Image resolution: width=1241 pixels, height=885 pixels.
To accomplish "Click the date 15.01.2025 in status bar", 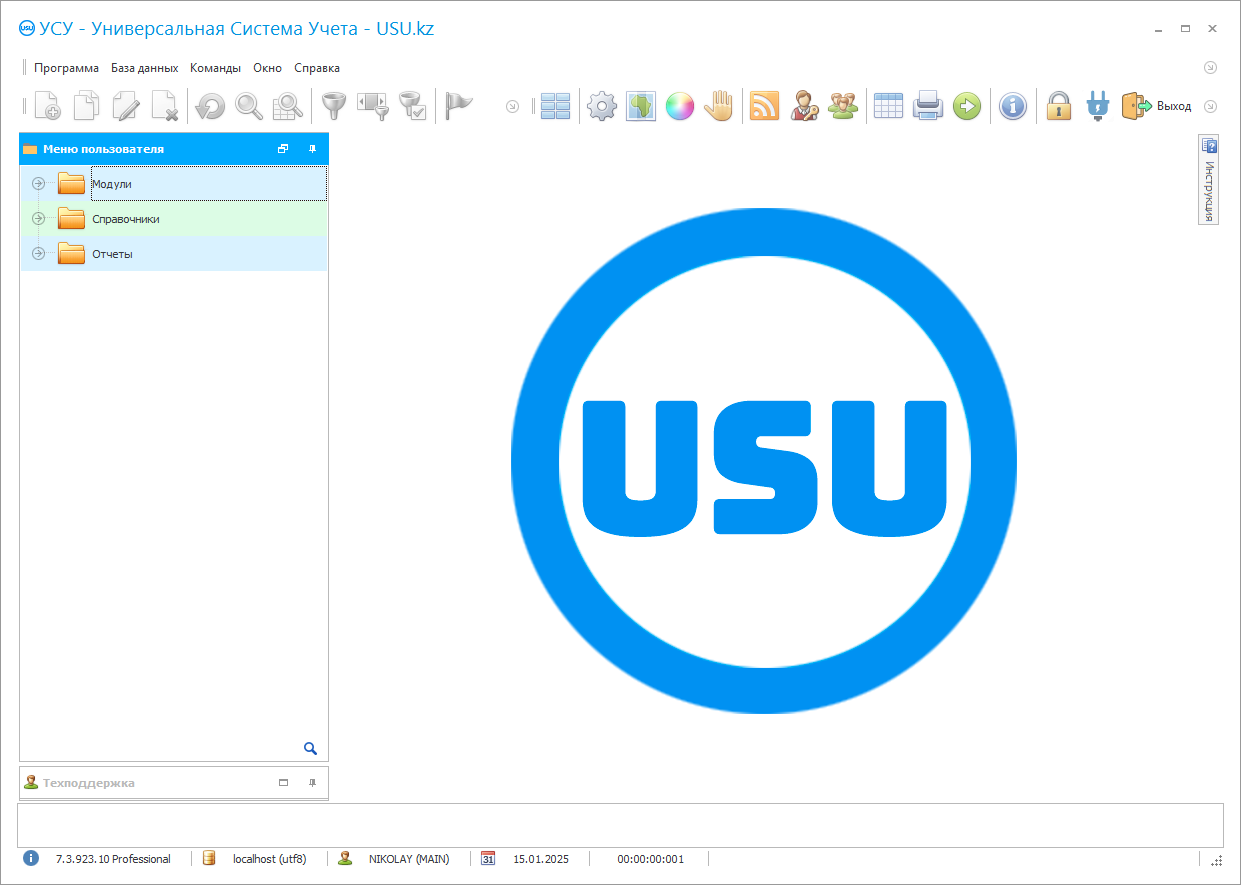I will 541,859.
